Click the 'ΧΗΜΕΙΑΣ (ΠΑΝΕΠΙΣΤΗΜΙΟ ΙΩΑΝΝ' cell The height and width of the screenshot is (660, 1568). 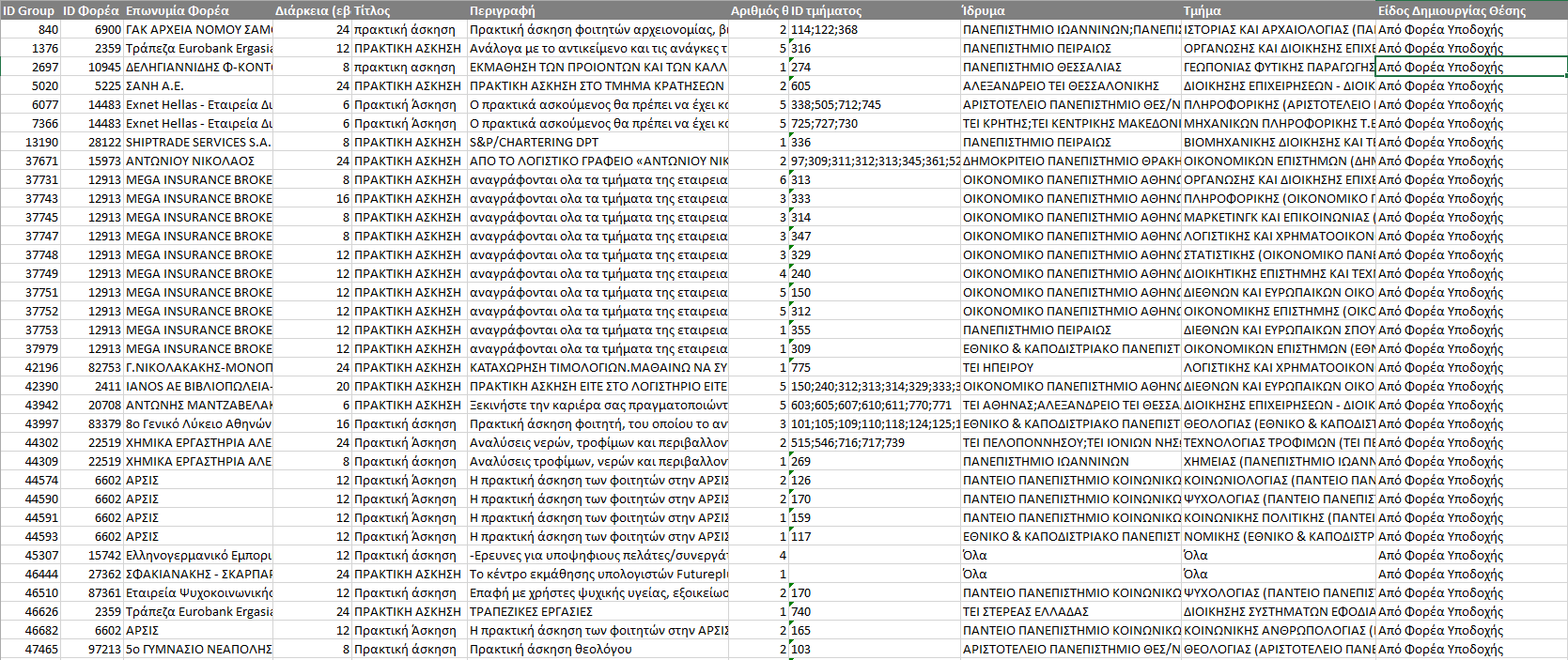pos(1279,461)
